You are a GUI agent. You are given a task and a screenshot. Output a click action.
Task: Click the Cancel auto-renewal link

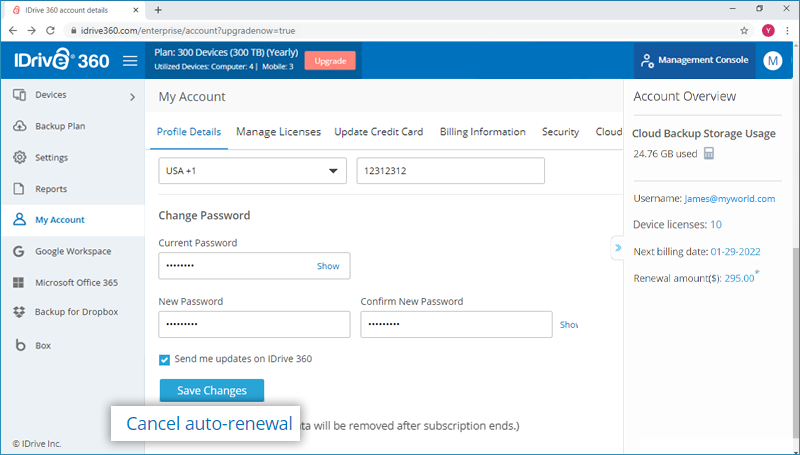click(x=209, y=423)
